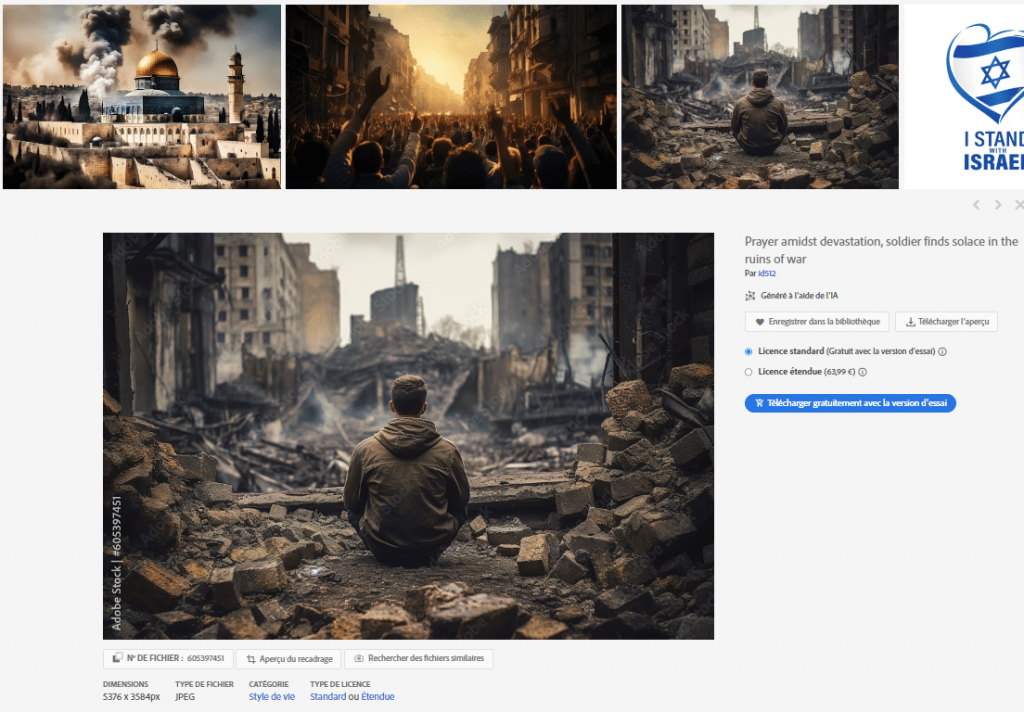The image size is (1024, 712).
Task: Click image title Prayer amidst devastation
Action: pyautogui.click(x=881, y=250)
